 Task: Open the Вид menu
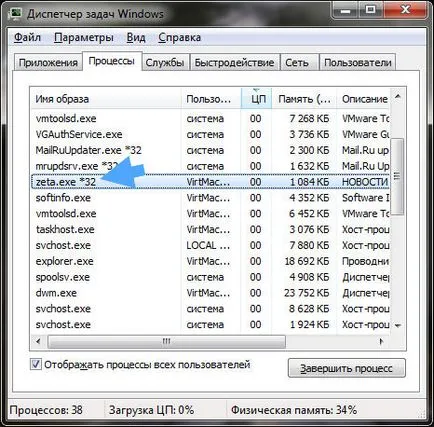[x=136, y=37]
